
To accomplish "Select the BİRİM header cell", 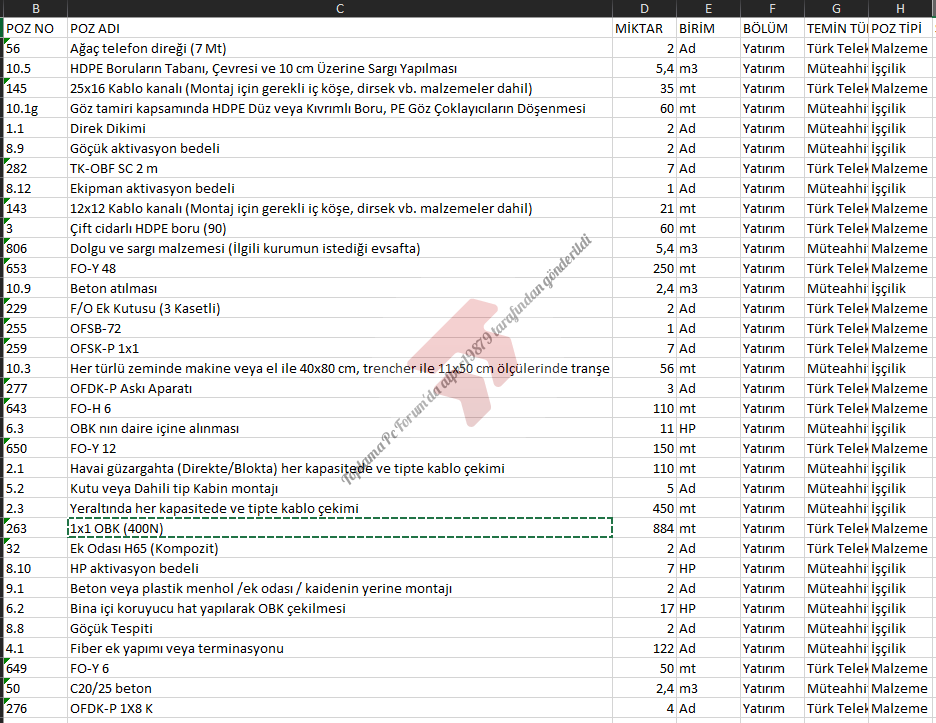I will (707, 28).
